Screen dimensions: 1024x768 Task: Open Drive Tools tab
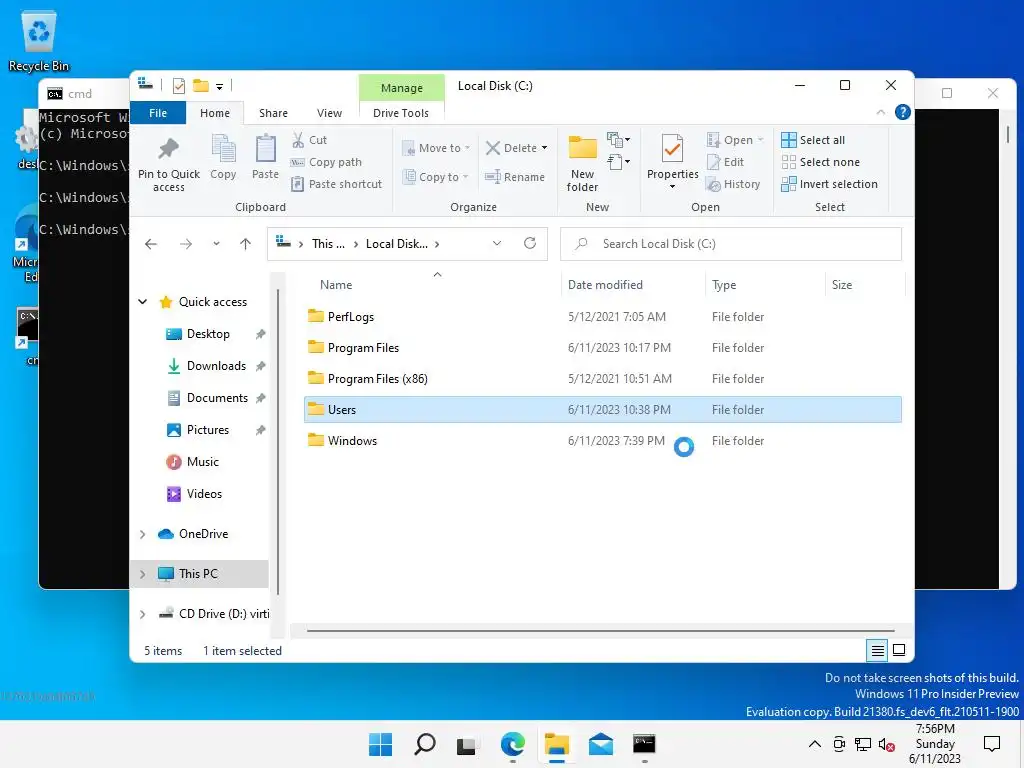pyautogui.click(x=401, y=113)
